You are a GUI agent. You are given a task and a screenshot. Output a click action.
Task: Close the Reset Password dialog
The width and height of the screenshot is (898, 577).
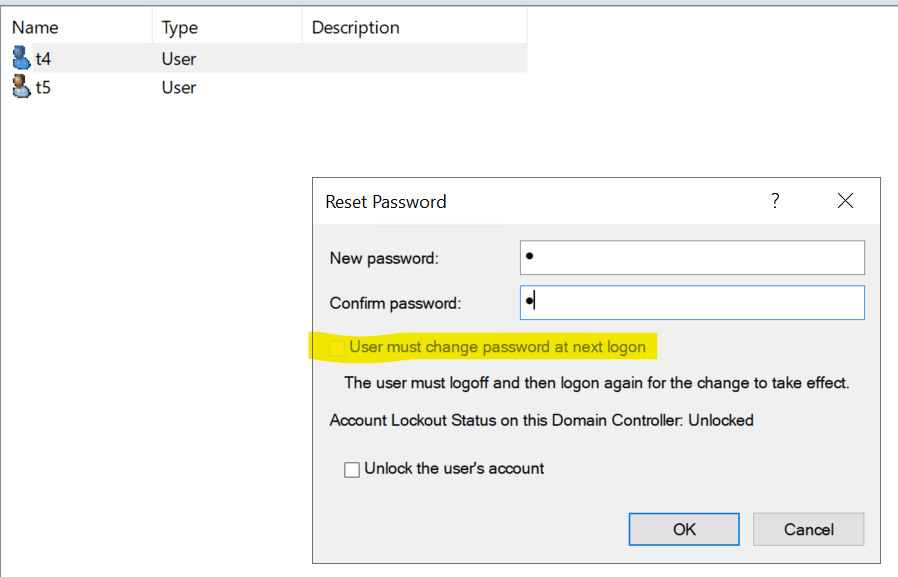(x=845, y=200)
